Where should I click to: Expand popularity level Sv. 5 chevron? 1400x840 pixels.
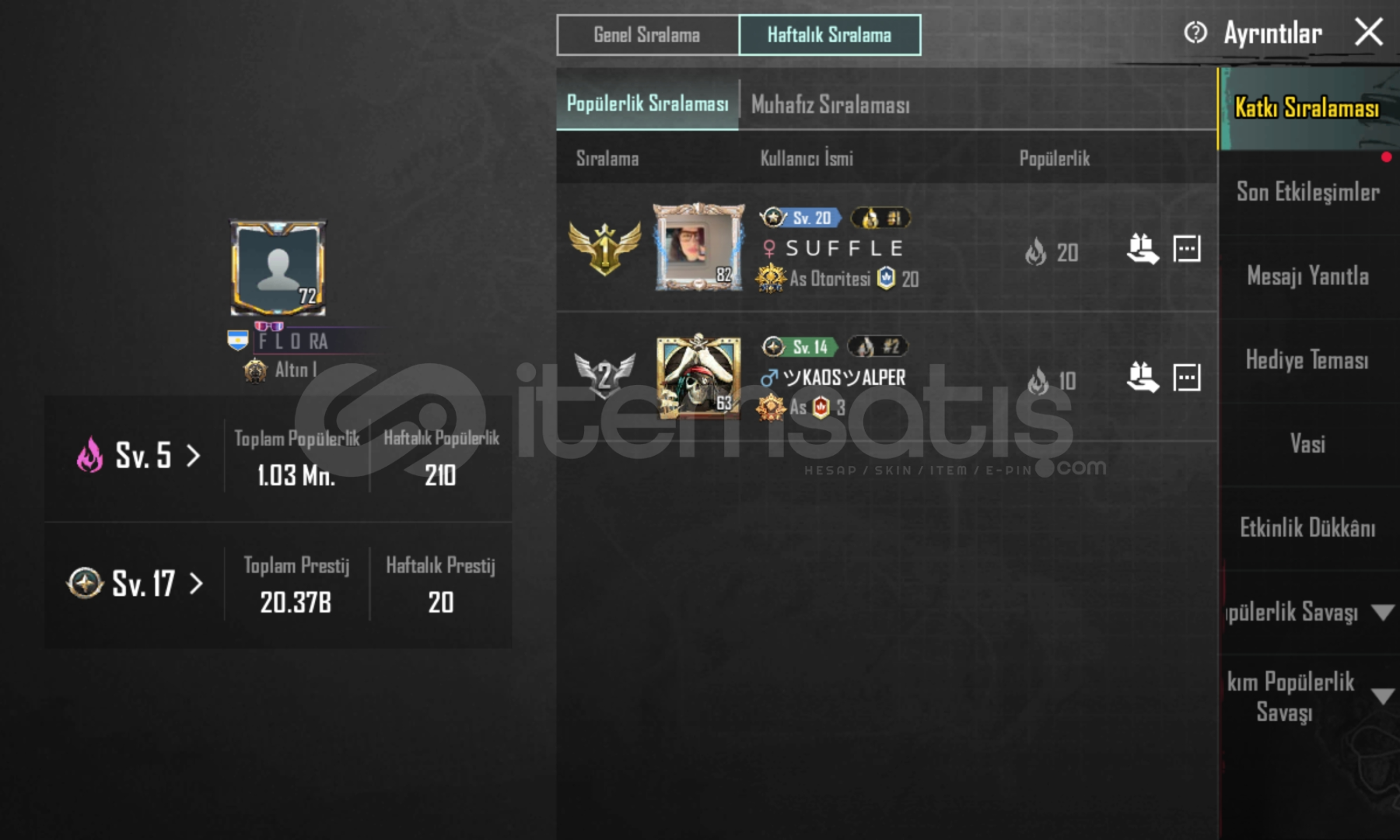click(x=194, y=455)
